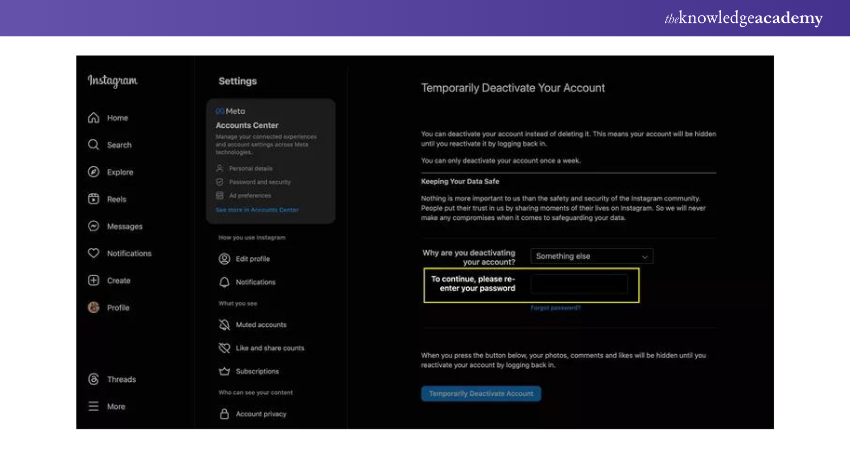The width and height of the screenshot is (850, 450).
Task: Open Messages from the left navigation
Action: point(125,226)
